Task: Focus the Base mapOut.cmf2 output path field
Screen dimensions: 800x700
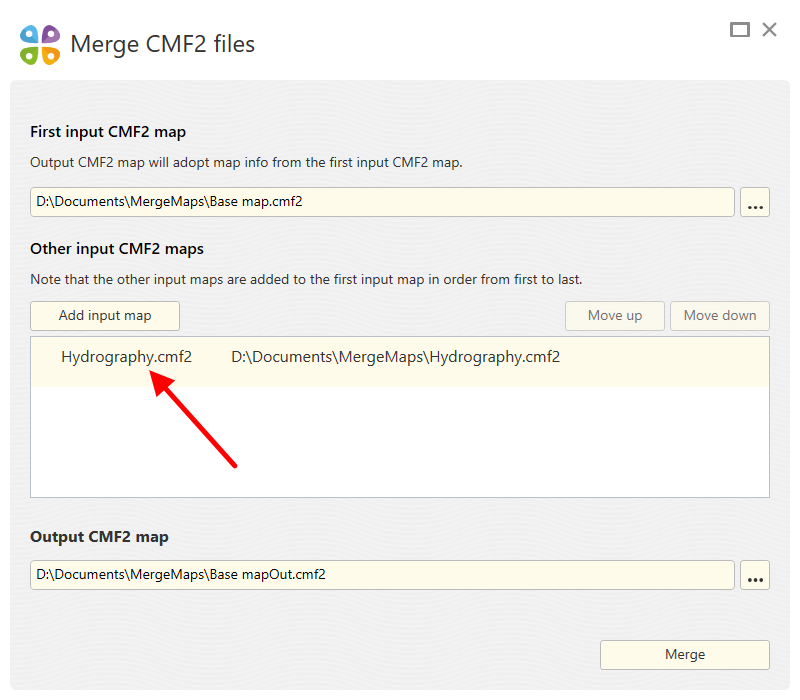Action: [382, 575]
